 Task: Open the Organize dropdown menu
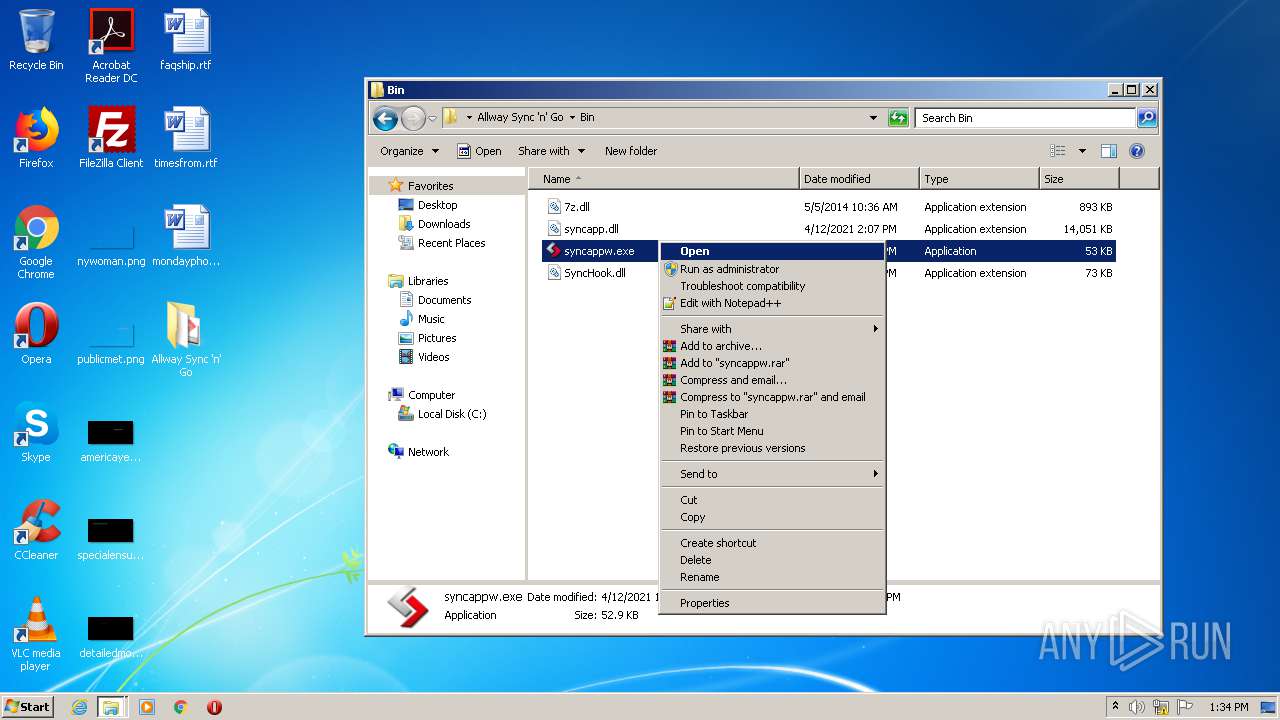(x=409, y=151)
